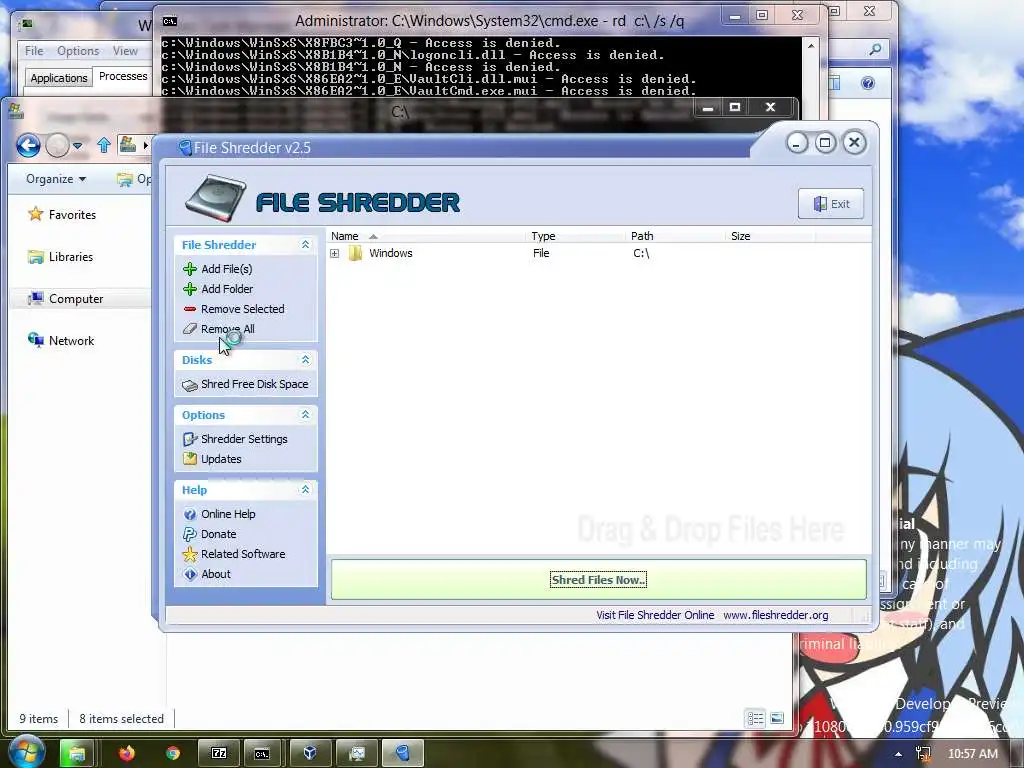
Task: Click the Shred Files Now button
Action: click(598, 580)
